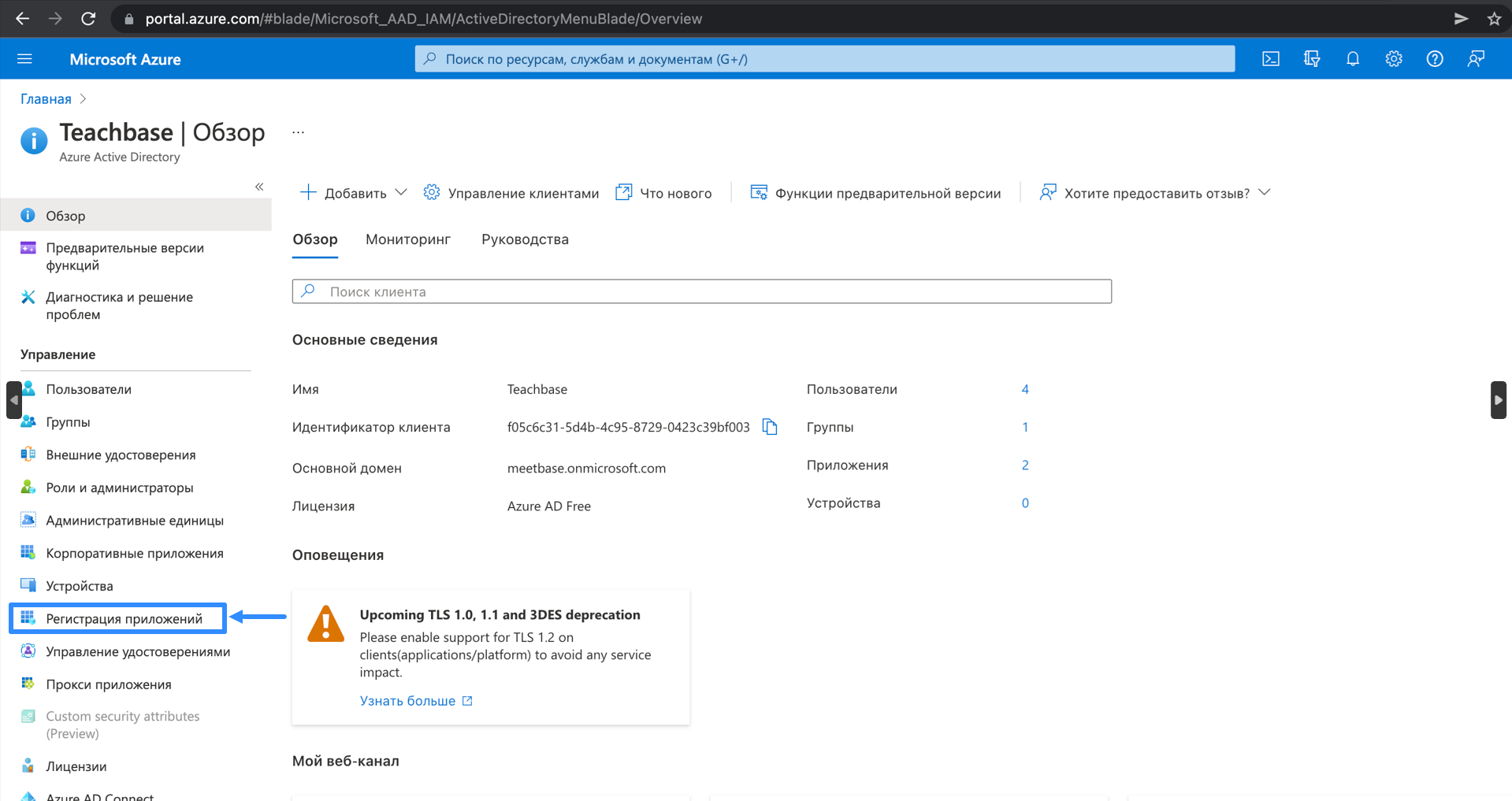Click the domain value meetbase.onmicrosoft.com
The height and width of the screenshot is (801, 1512).
point(586,468)
